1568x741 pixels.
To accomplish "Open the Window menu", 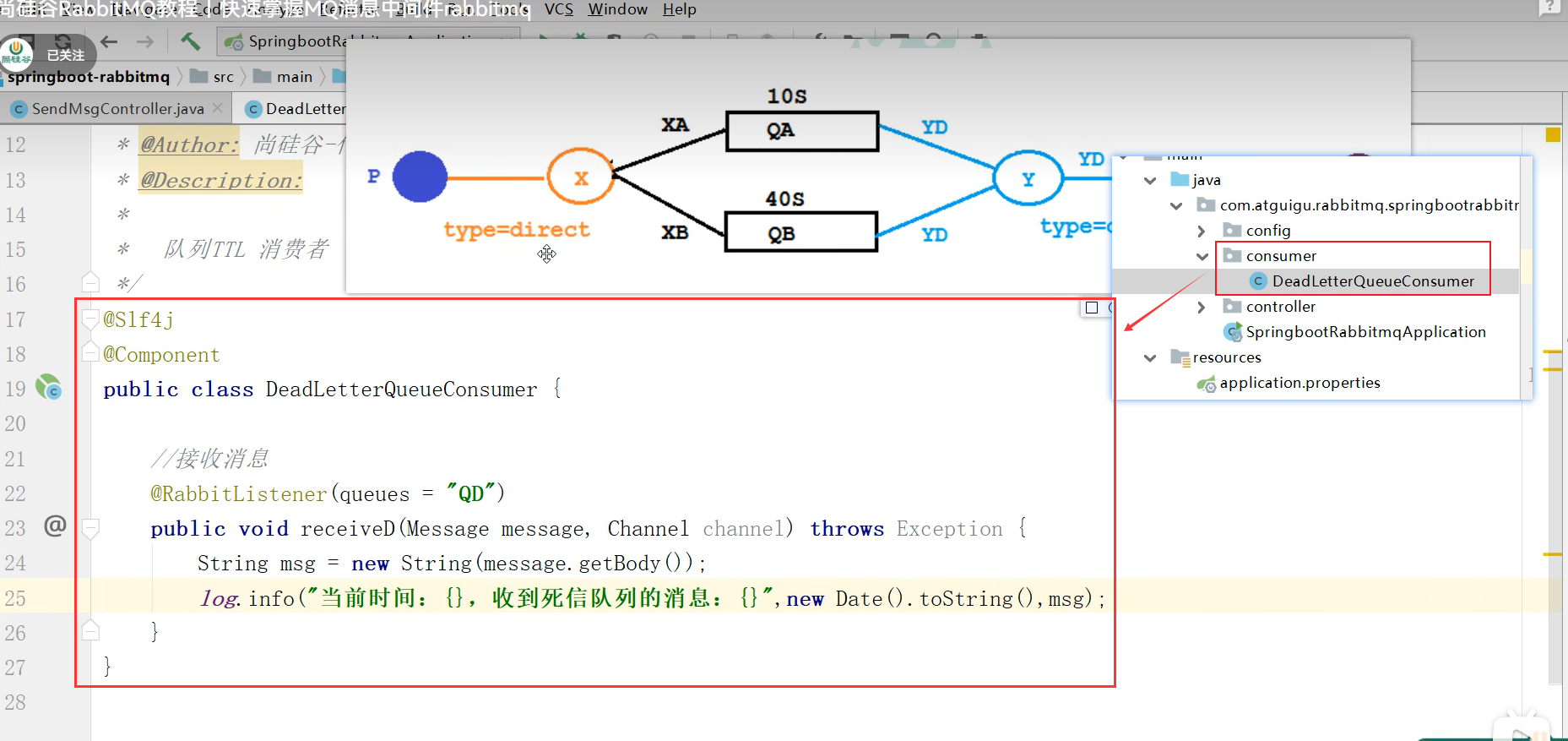I will (618, 9).
